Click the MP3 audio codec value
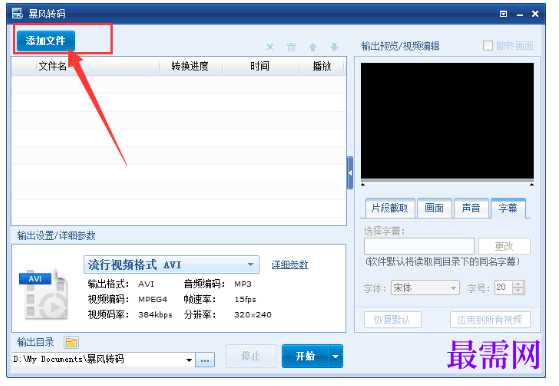The image size is (559, 386). pyautogui.click(x=243, y=284)
